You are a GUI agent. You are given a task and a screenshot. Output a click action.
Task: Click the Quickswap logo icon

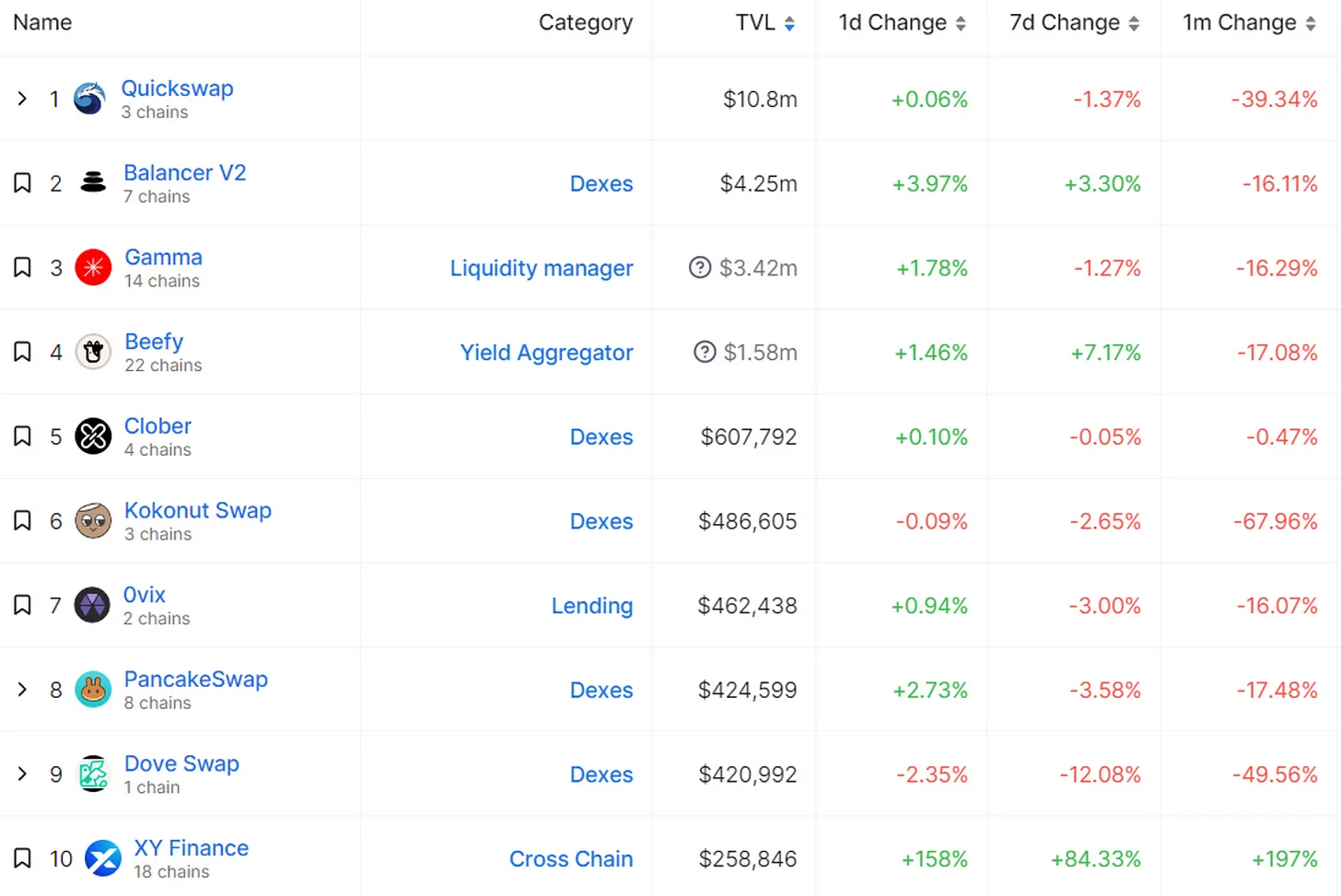(89, 99)
